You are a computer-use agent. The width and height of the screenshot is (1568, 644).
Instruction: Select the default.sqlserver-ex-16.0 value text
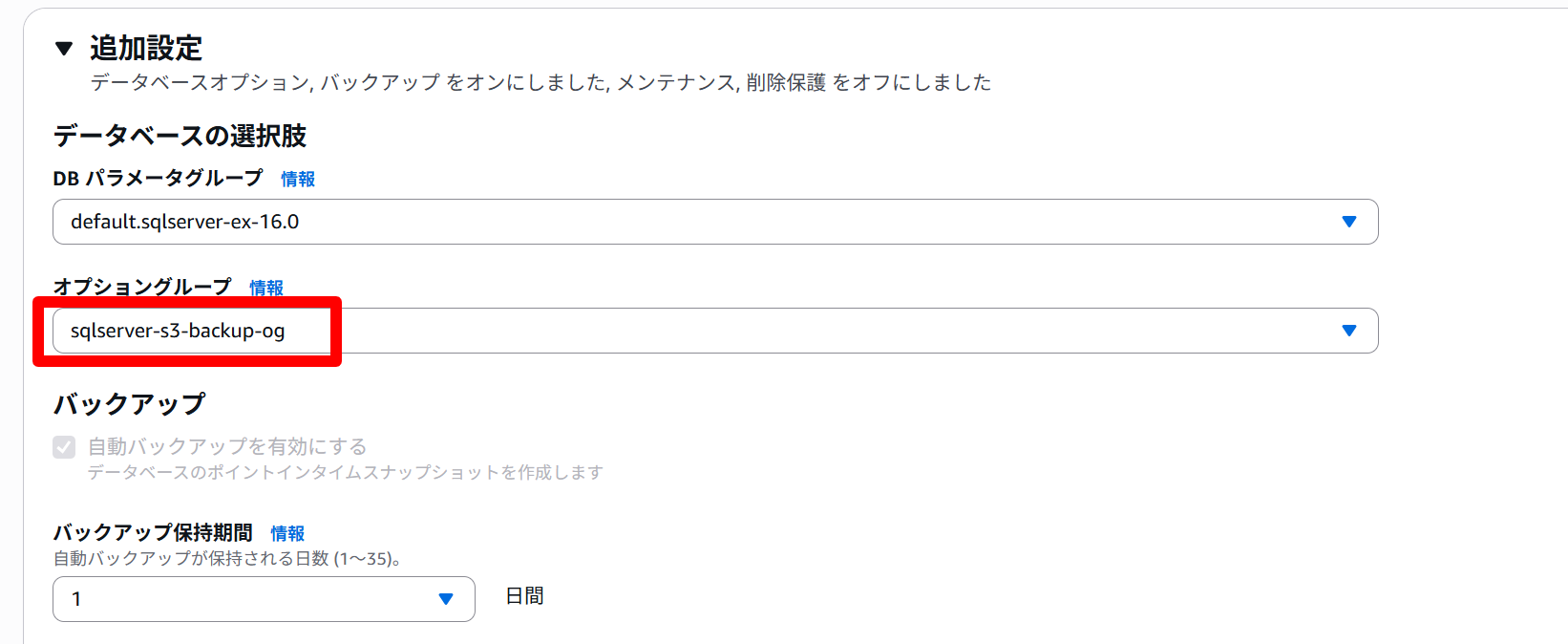click(184, 222)
